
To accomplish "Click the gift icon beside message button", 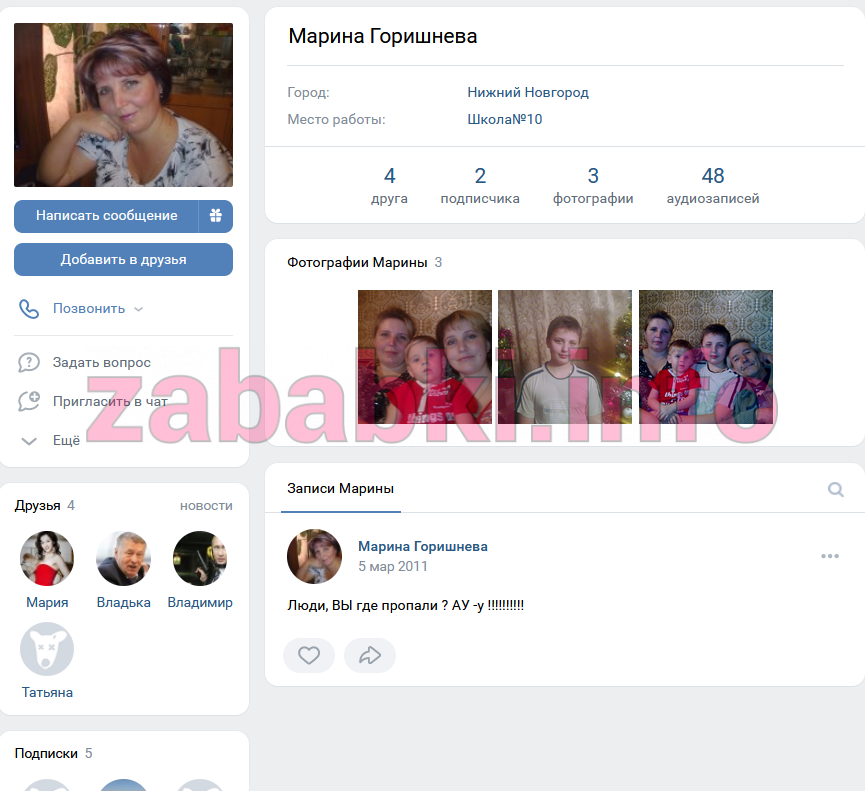I will [x=216, y=216].
